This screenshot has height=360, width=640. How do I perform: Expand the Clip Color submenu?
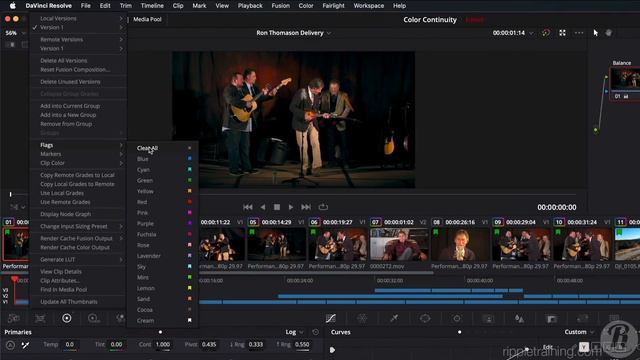(x=78, y=163)
